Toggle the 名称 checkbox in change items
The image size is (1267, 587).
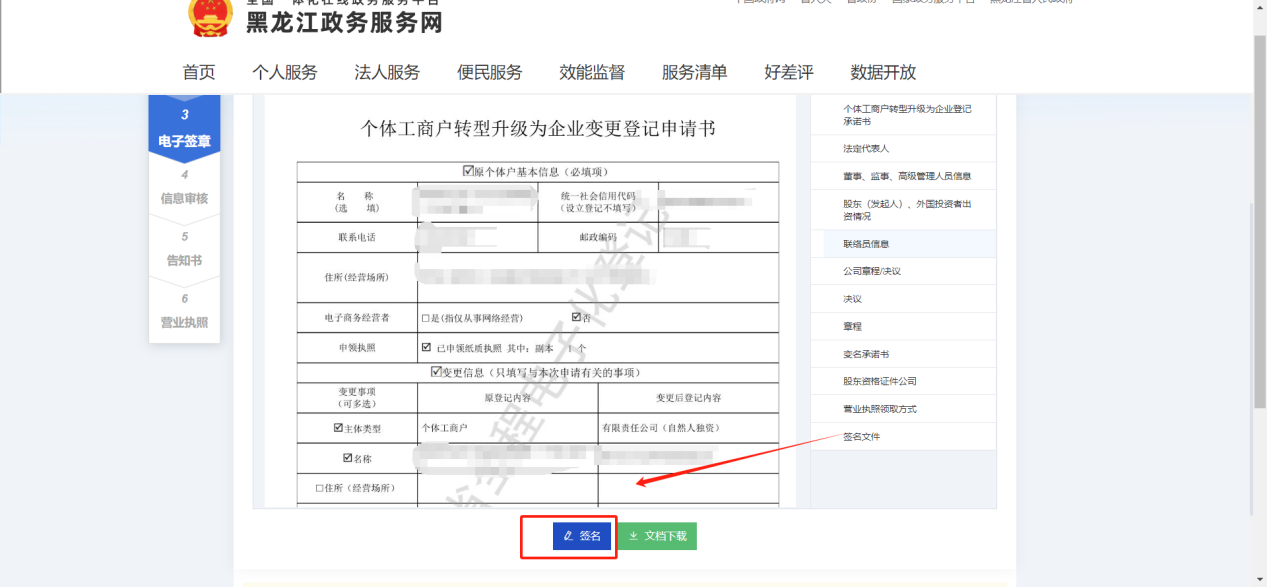(347, 458)
